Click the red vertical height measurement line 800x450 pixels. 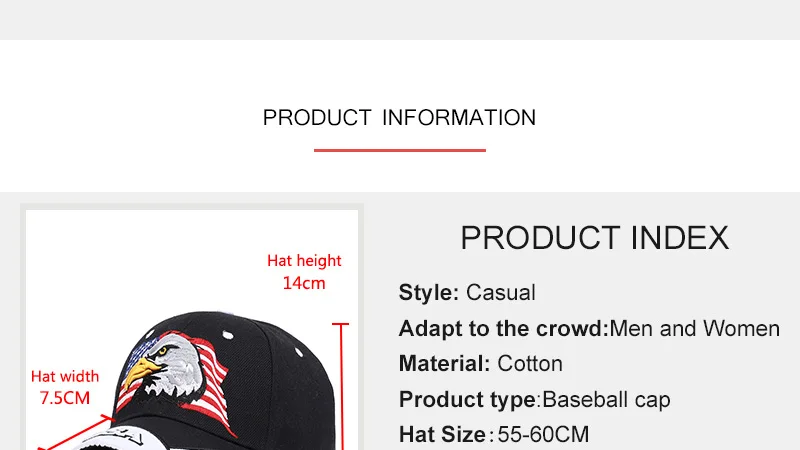pyautogui.click(x=341, y=386)
